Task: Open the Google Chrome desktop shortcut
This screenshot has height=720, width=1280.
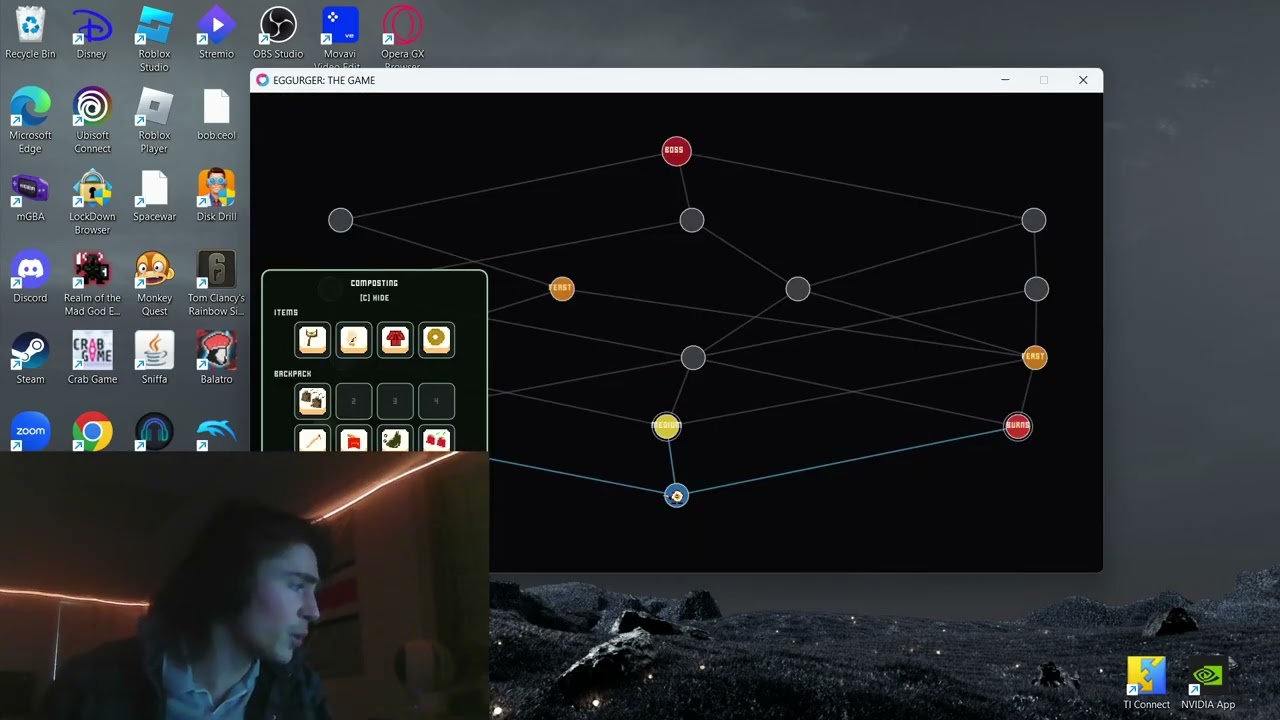Action: pyautogui.click(x=92, y=431)
